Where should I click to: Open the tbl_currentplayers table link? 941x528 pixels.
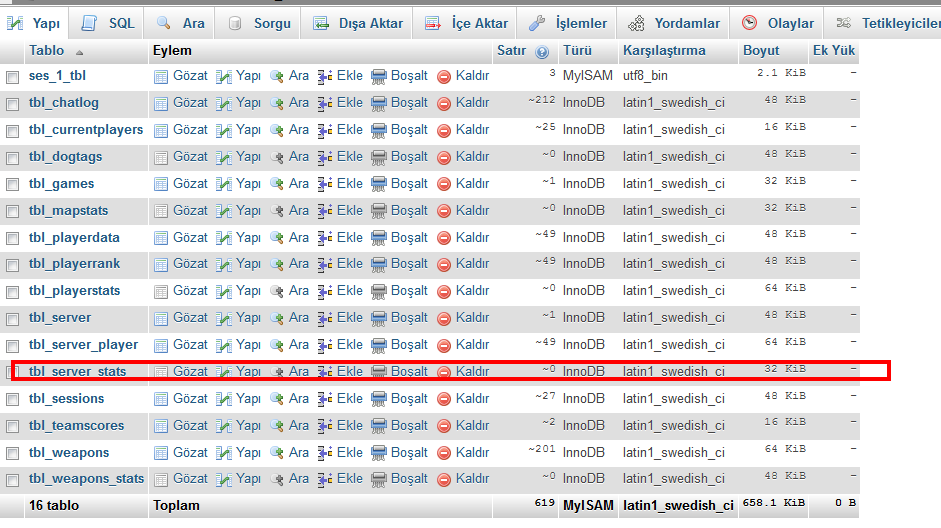[x=86, y=129]
